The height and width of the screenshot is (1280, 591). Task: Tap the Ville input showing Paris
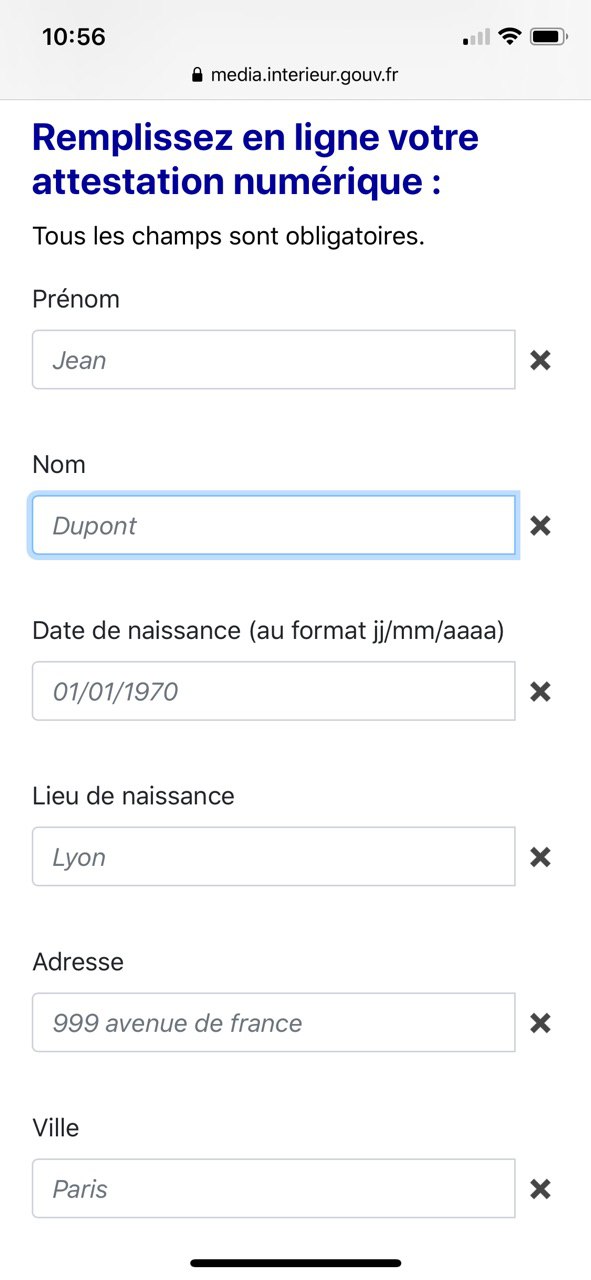(x=274, y=1189)
